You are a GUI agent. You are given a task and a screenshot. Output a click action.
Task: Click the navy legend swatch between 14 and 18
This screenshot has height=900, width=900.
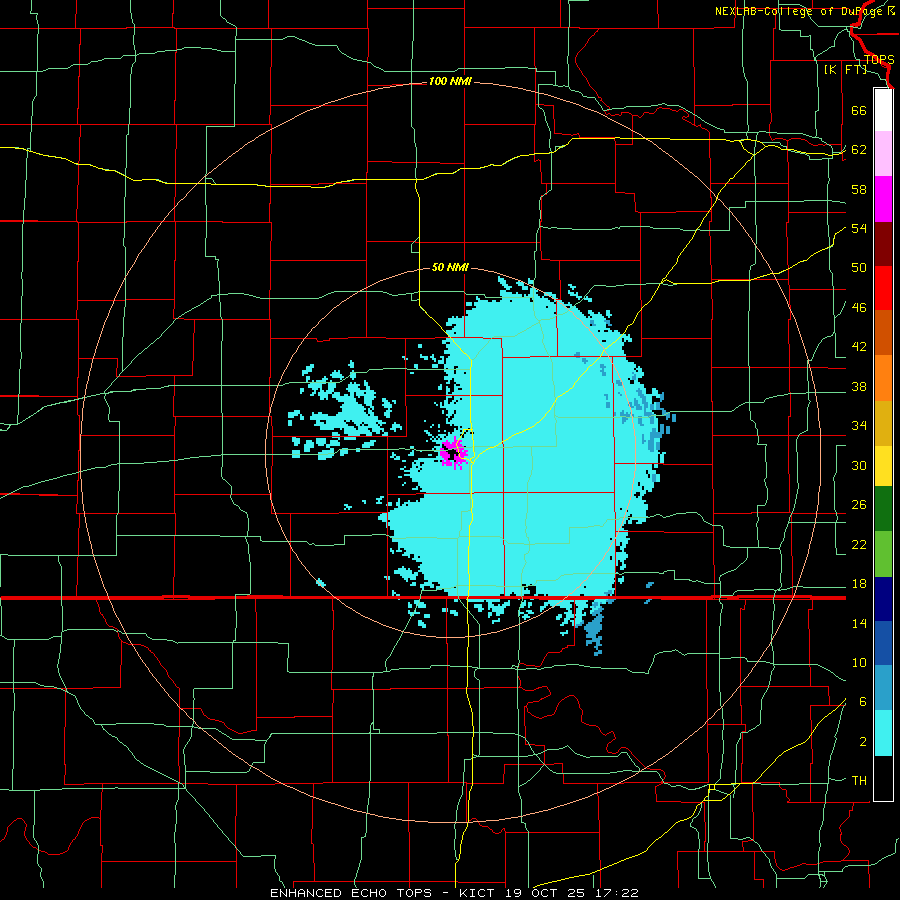[883, 599]
